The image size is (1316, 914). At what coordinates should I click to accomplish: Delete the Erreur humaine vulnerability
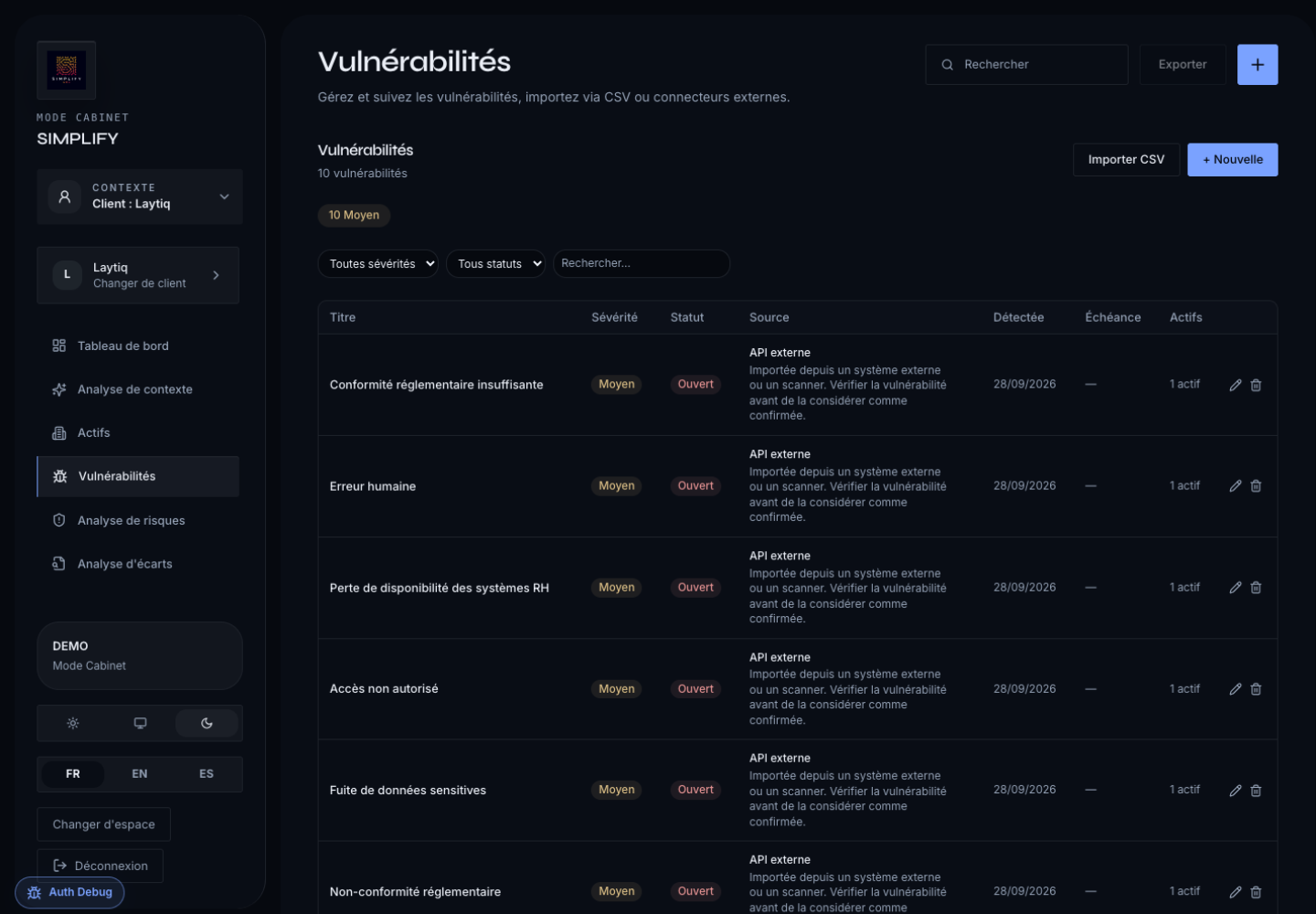click(1257, 486)
